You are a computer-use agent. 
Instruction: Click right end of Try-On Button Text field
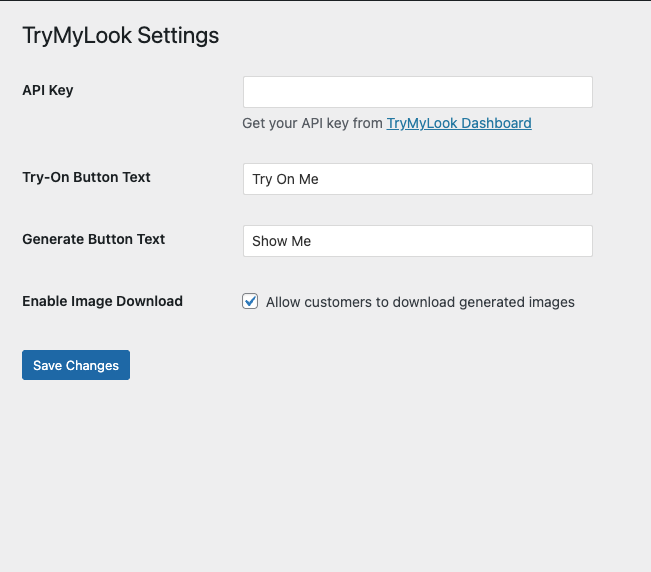(578, 179)
